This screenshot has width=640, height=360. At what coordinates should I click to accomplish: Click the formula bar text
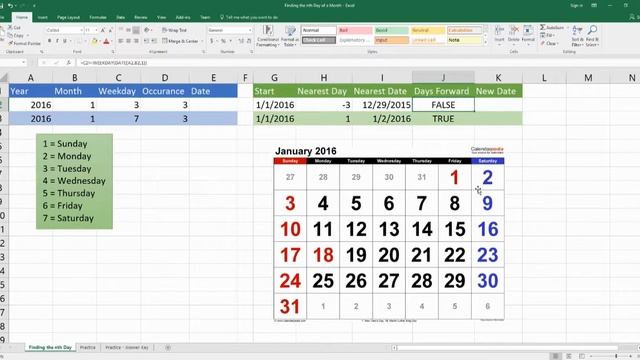tap(113, 63)
